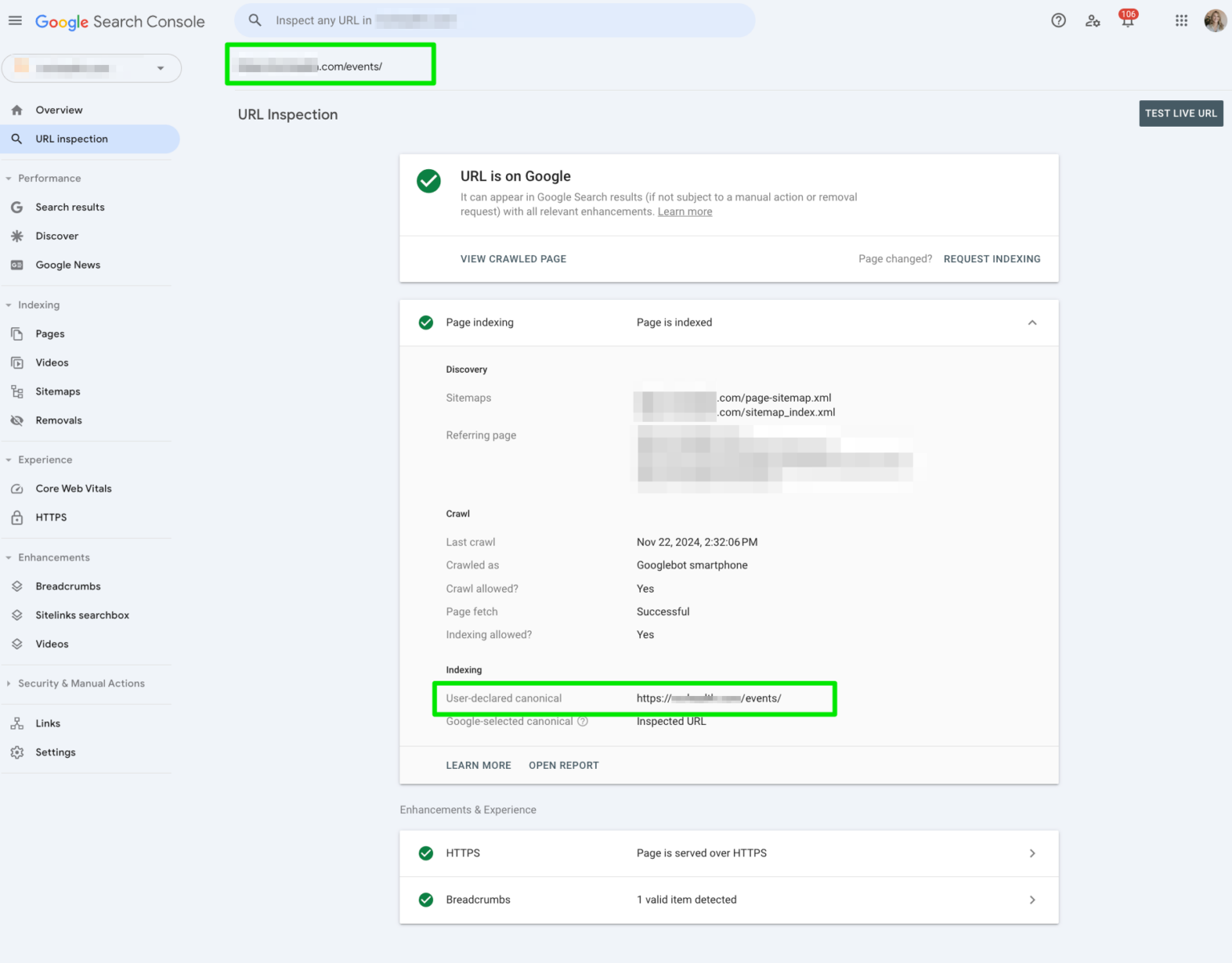Open the Google apps grid
Viewport: 1232px width, 963px height.
pos(1181,20)
